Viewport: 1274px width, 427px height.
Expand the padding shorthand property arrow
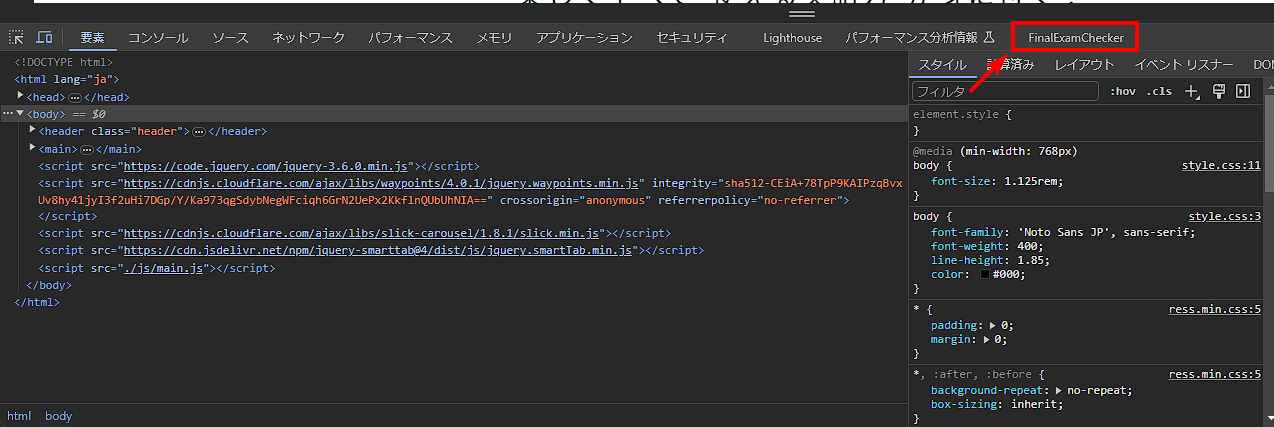[x=993, y=326]
